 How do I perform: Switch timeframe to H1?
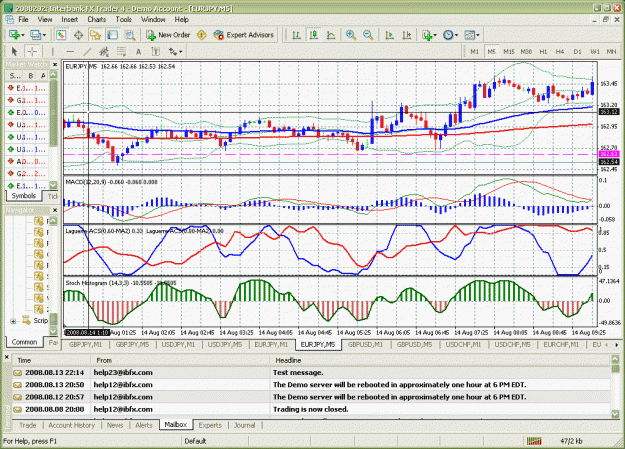tap(543, 51)
